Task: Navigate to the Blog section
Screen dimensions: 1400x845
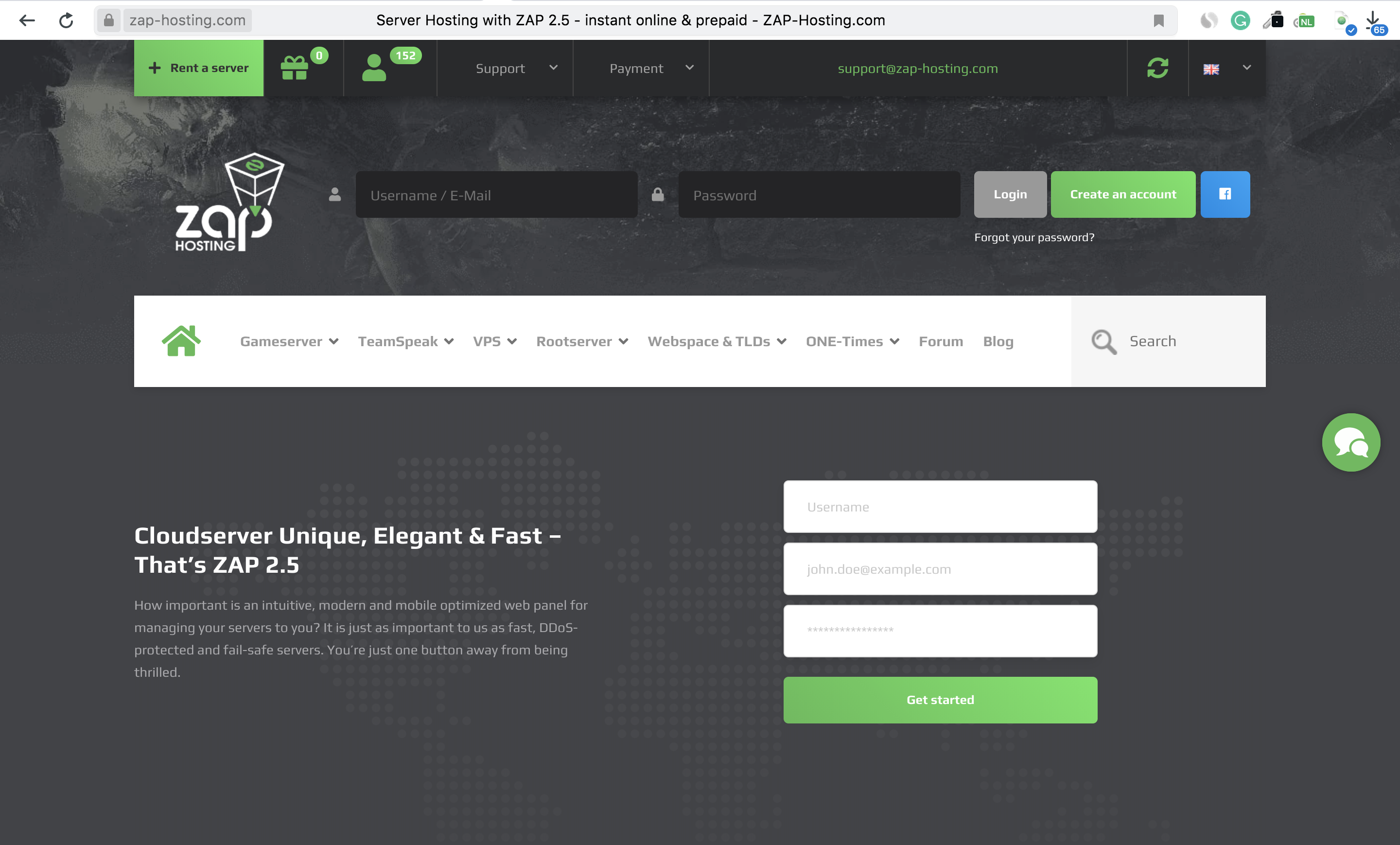Action: [998, 341]
